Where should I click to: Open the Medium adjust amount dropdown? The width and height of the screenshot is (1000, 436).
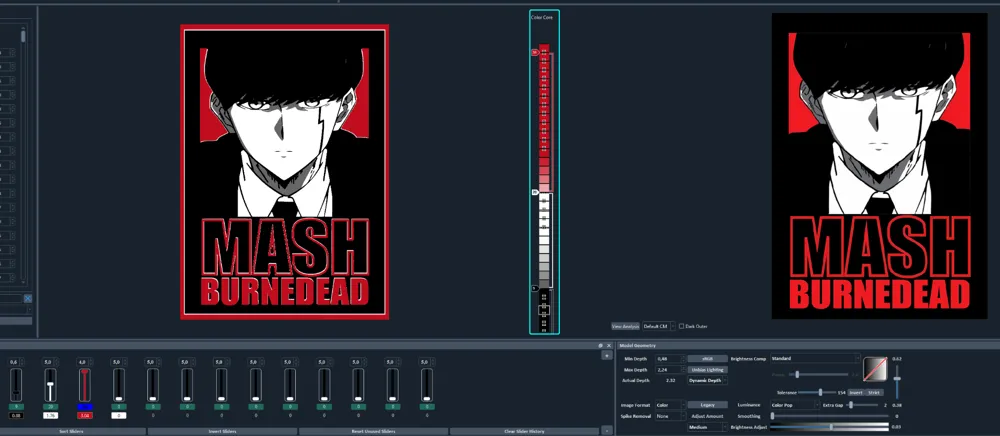pyautogui.click(x=707, y=427)
